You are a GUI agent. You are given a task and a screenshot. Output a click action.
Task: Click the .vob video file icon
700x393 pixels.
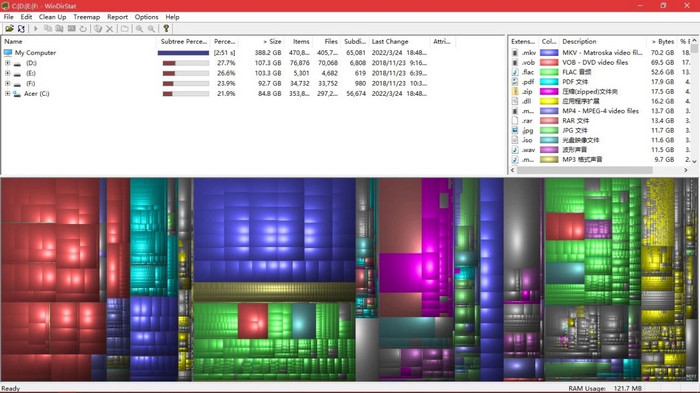click(x=515, y=63)
